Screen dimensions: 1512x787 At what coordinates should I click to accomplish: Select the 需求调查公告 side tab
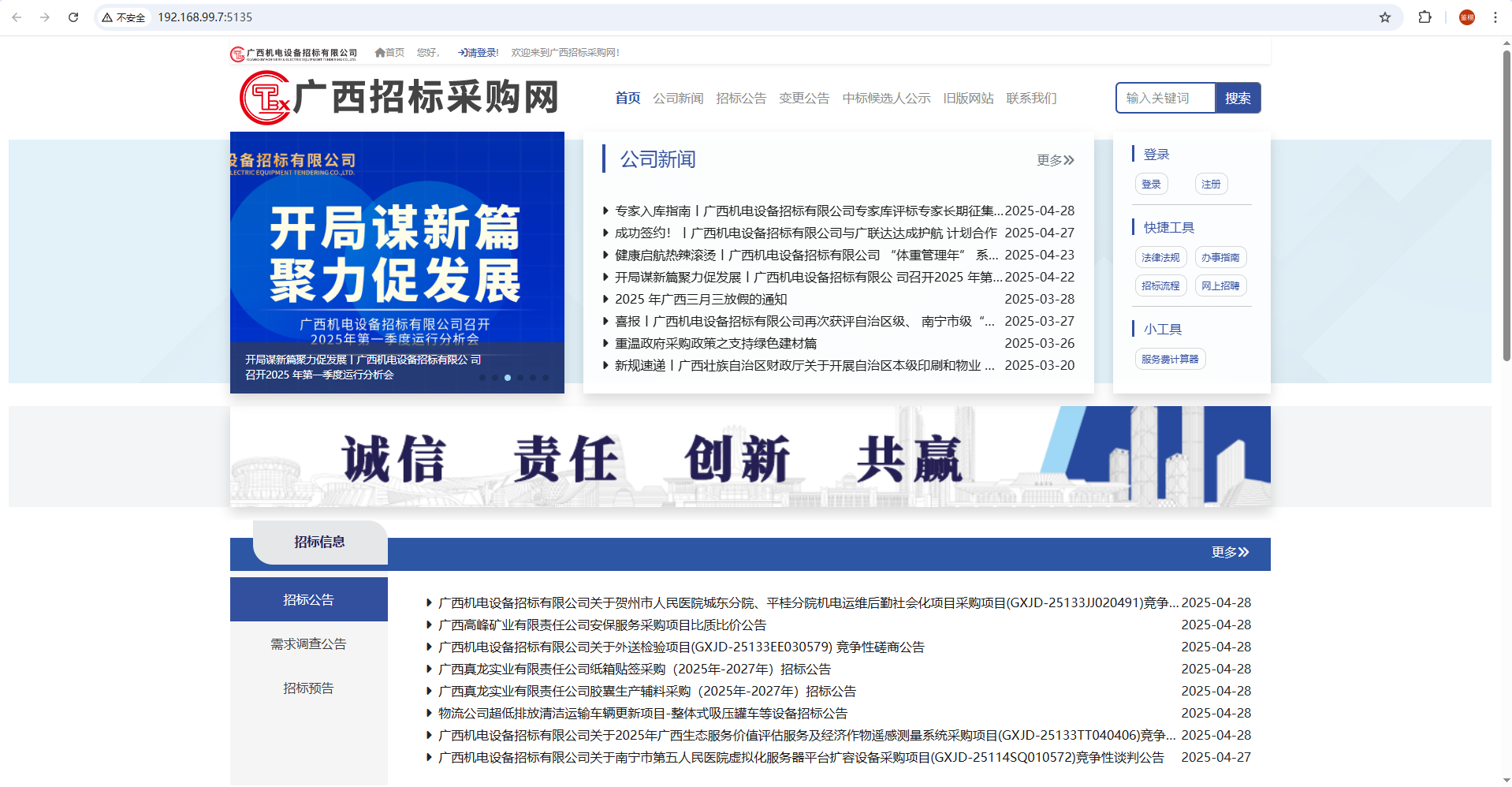coord(309,643)
